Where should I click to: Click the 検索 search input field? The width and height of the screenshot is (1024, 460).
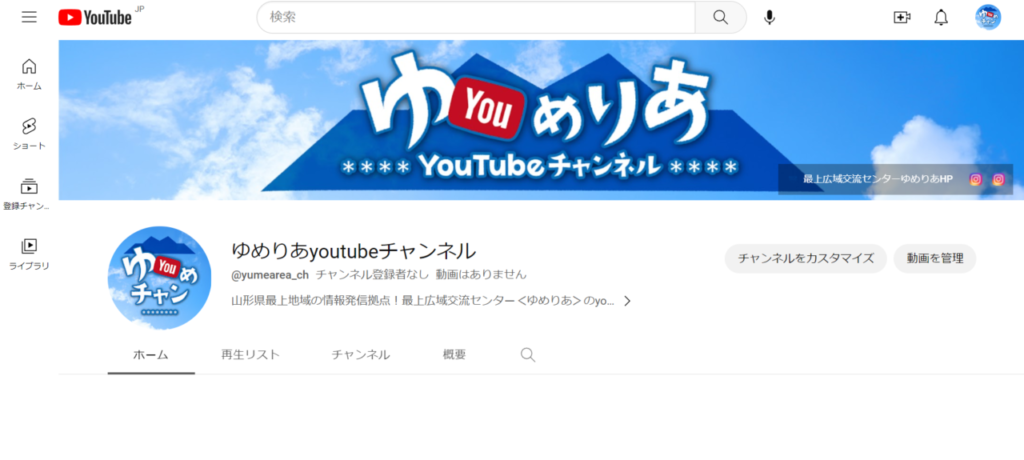point(476,18)
